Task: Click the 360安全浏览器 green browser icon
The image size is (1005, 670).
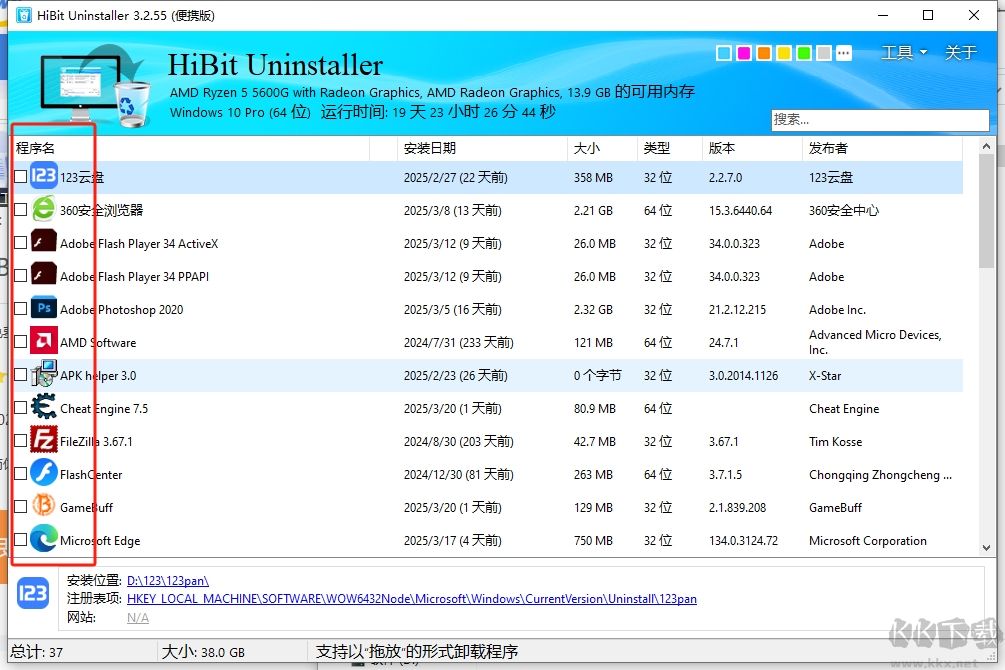Action: coord(42,210)
